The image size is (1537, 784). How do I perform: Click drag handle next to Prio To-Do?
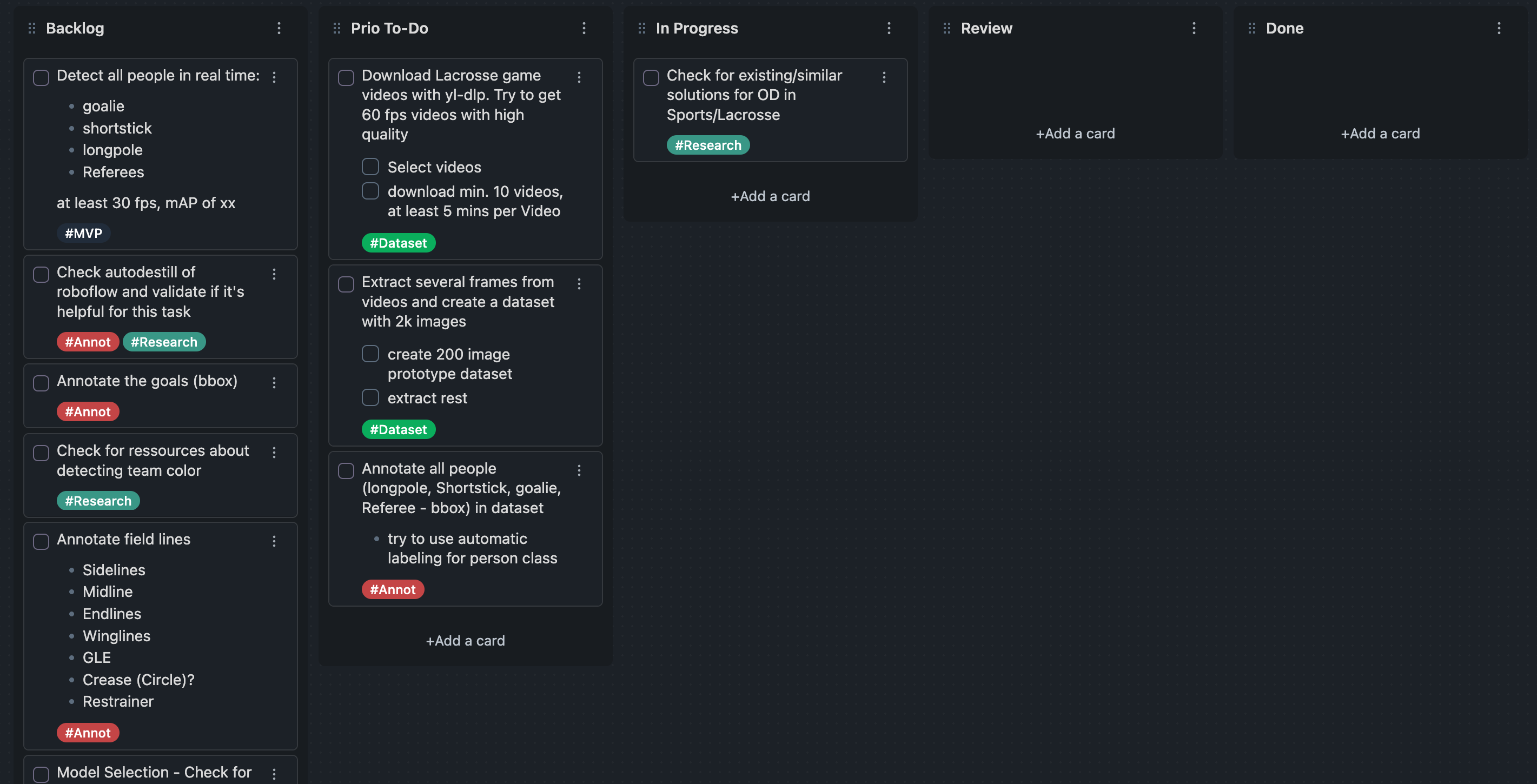pos(336,28)
